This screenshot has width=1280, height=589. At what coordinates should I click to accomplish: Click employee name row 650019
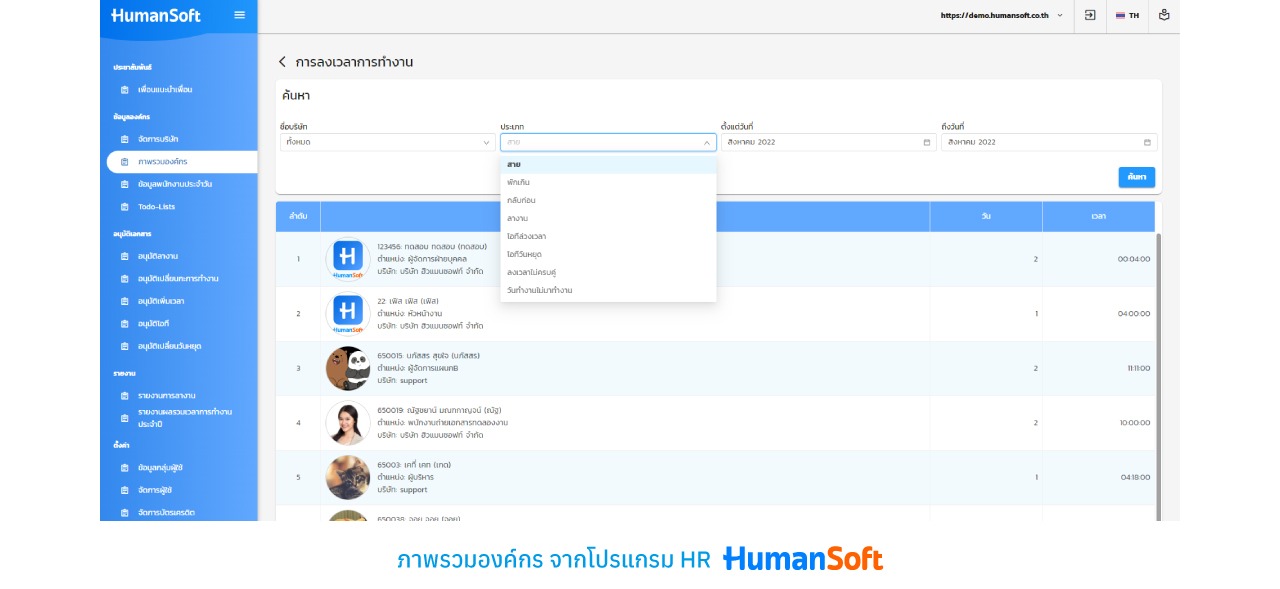tap(438, 410)
